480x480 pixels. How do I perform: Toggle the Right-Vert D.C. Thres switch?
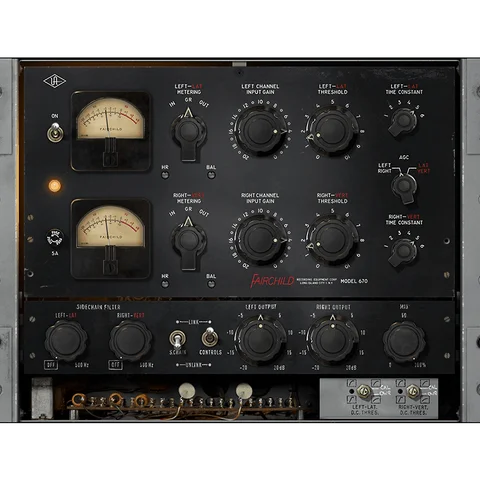(413, 391)
